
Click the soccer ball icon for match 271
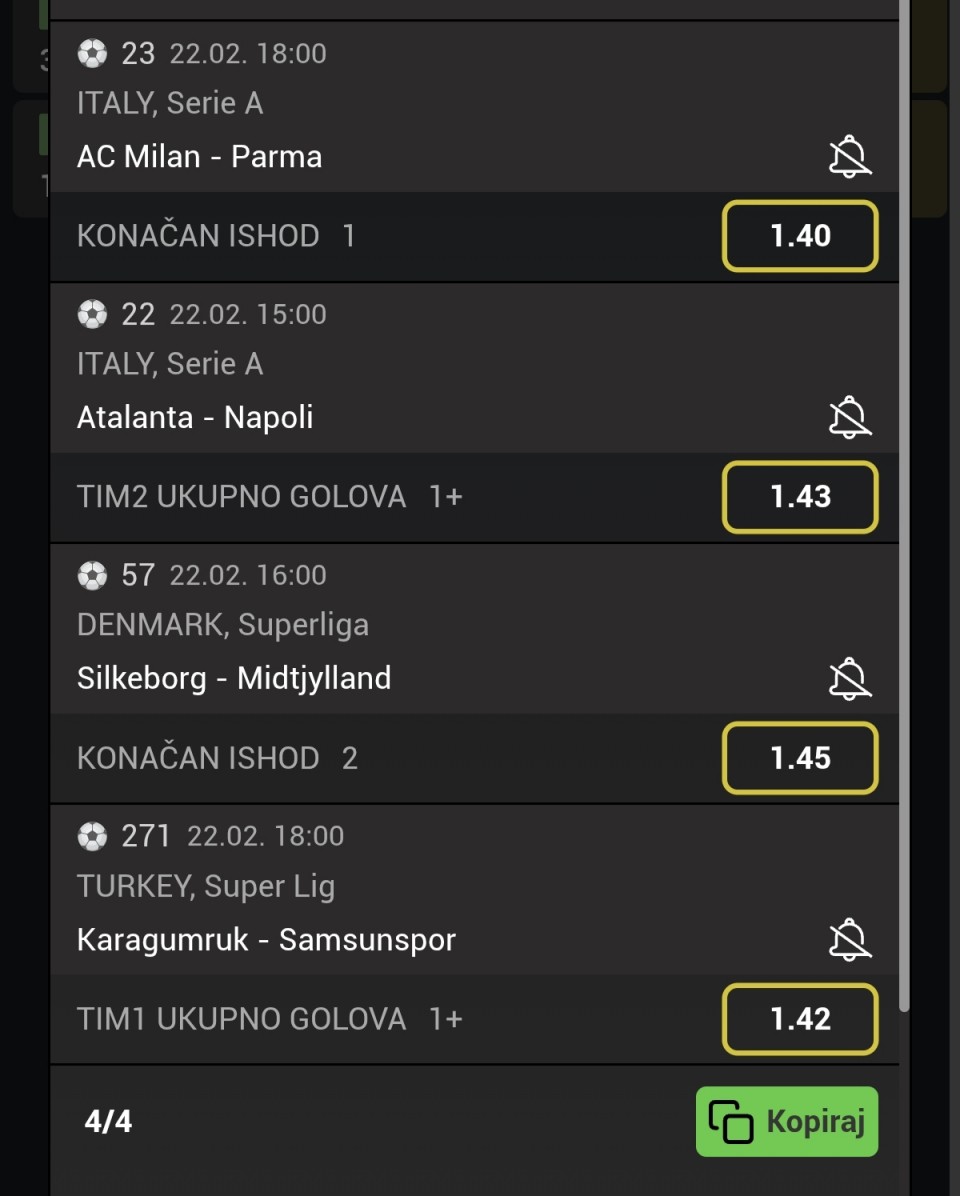(x=92, y=836)
